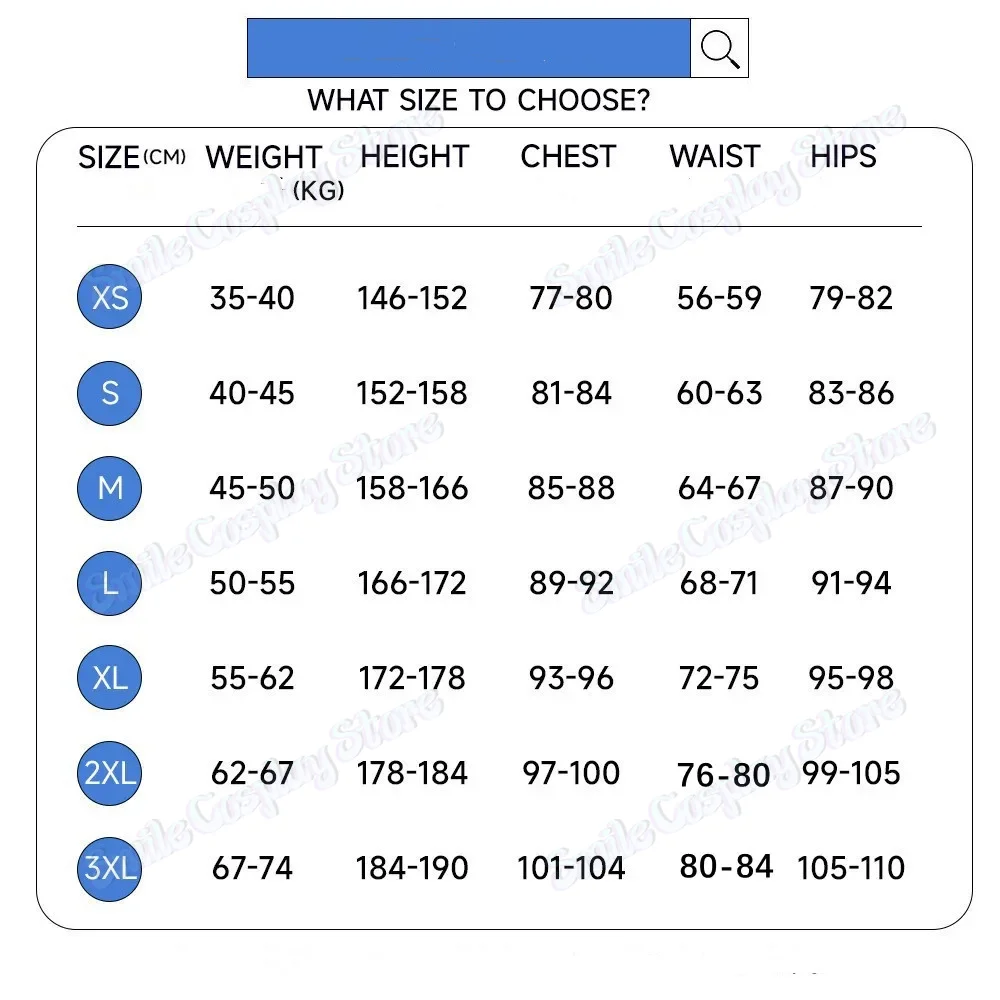Choose the M size badge
1000x1000 pixels.
[x=110, y=488]
